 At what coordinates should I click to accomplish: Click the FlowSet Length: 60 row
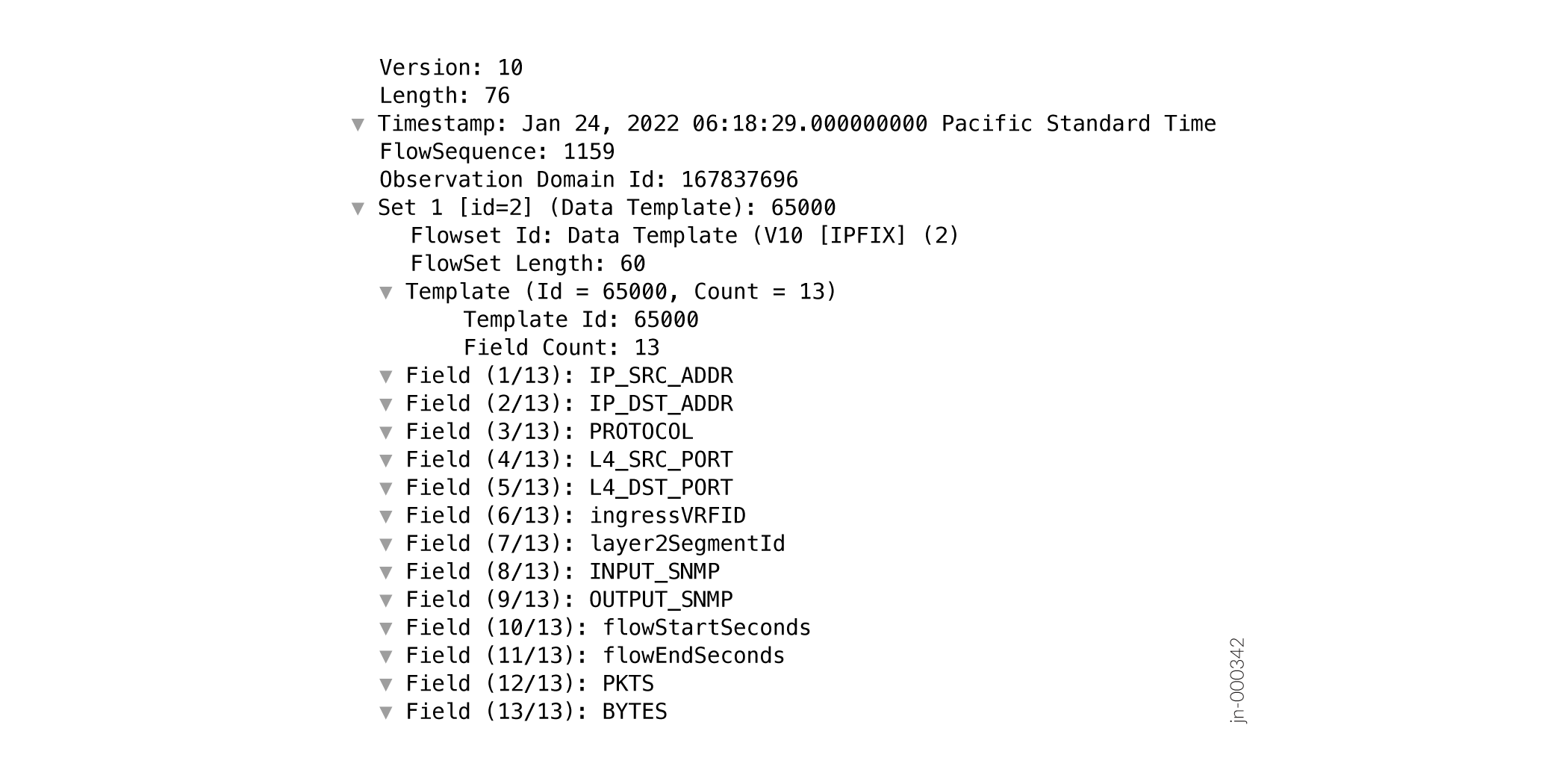527,264
